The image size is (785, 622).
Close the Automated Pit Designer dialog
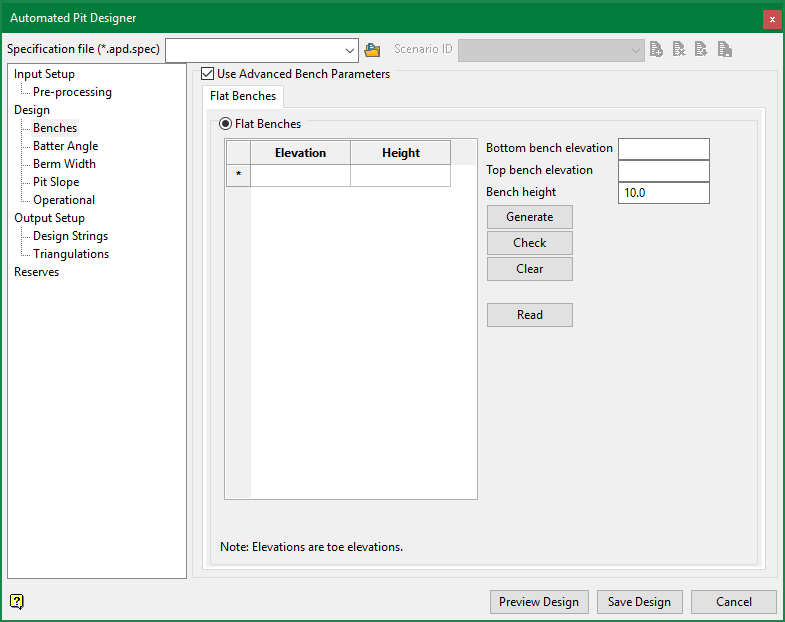[771, 18]
